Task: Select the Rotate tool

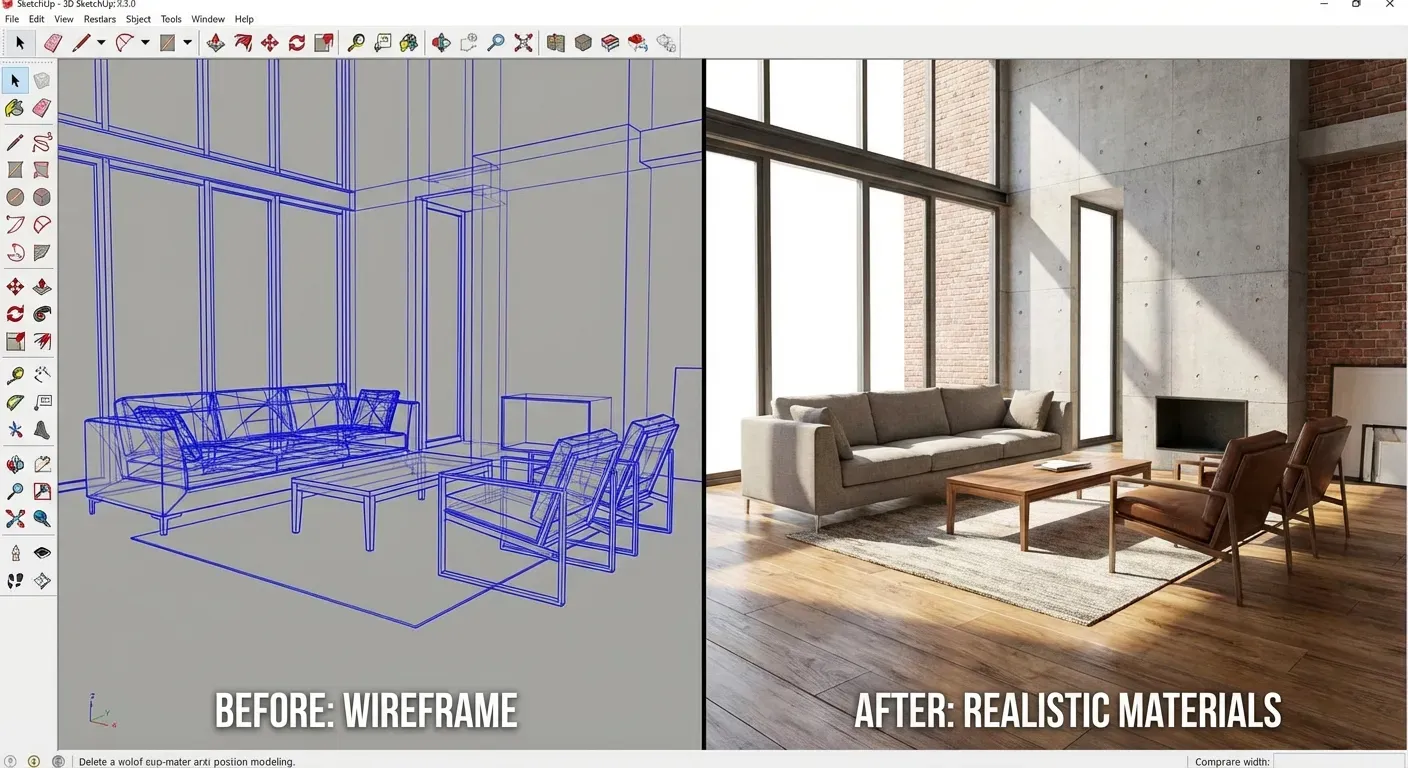Action: pyautogui.click(x=15, y=313)
